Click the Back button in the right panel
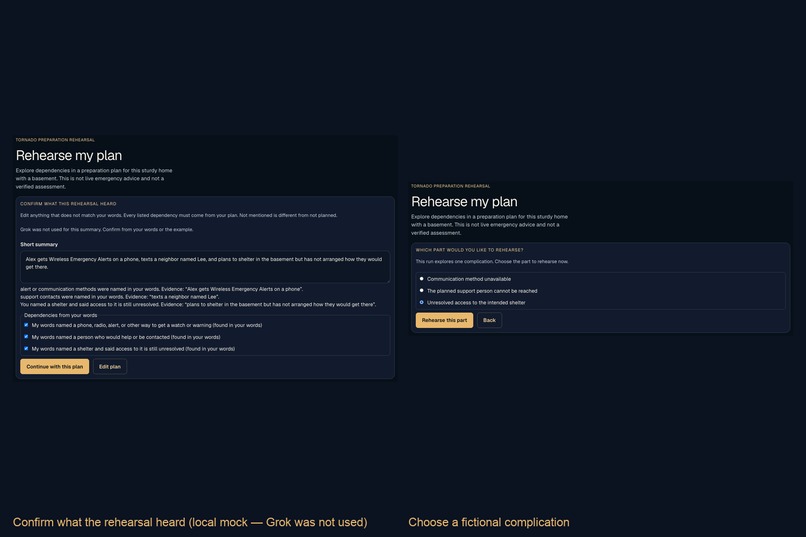The image size is (806, 537). click(489, 320)
